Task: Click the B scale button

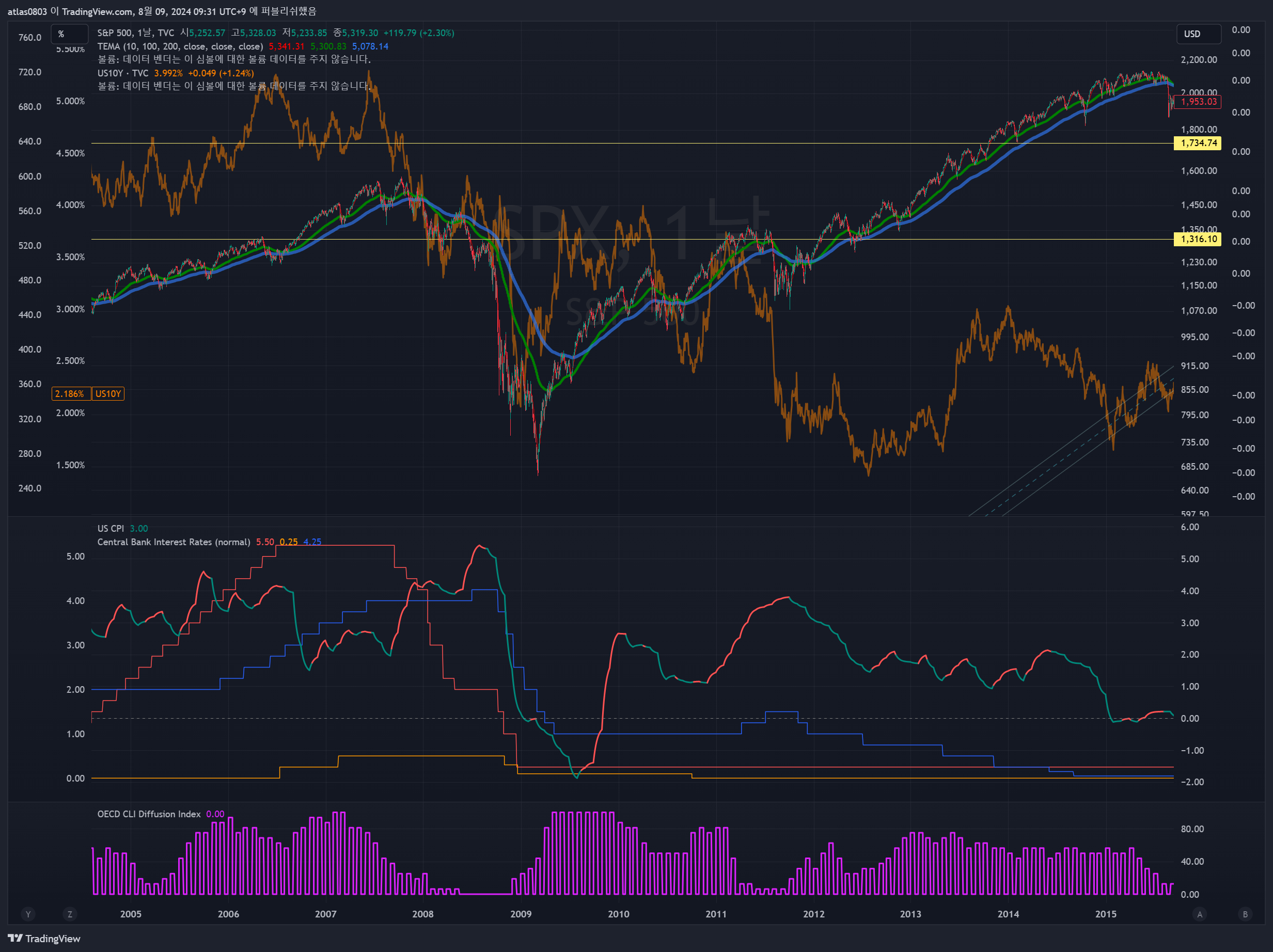Action: click(1245, 914)
